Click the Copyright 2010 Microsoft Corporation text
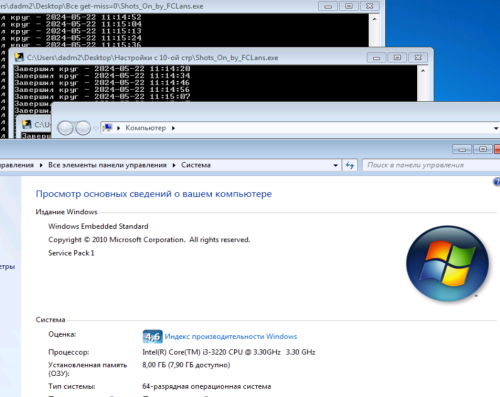The image size is (500, 397). click(x=149, y=240)
